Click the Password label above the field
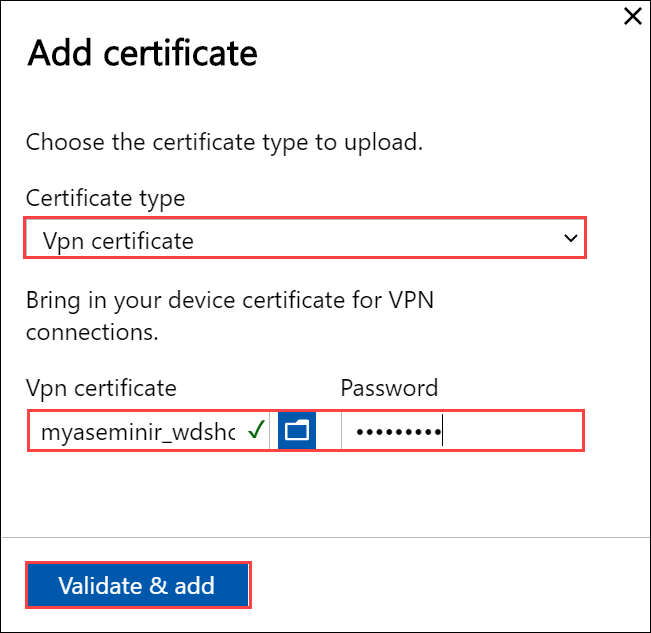Screen dimensions: 651x633 [389, 388]
